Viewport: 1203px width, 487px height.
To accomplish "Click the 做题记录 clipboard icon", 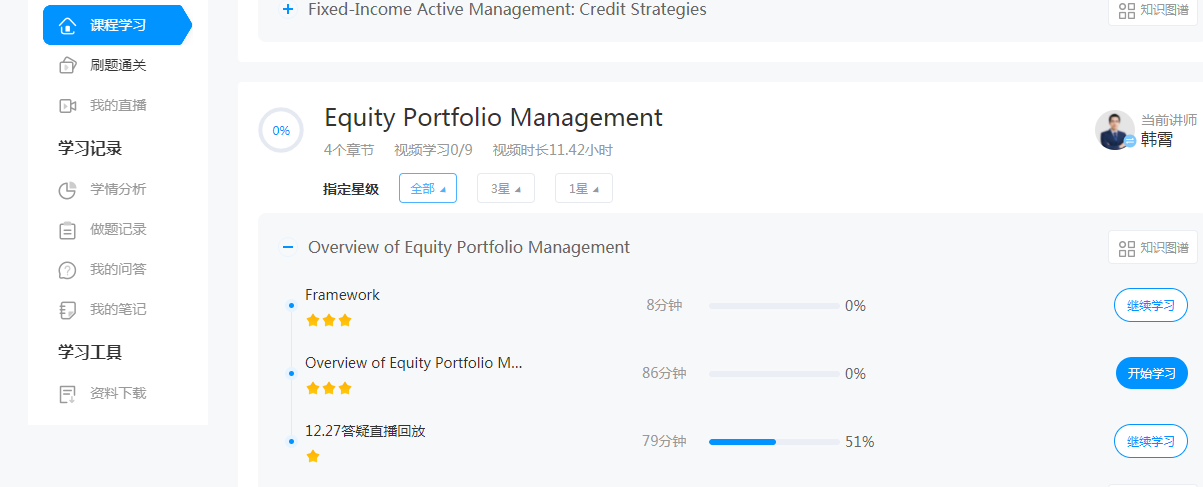I will [x=68, y=230].
